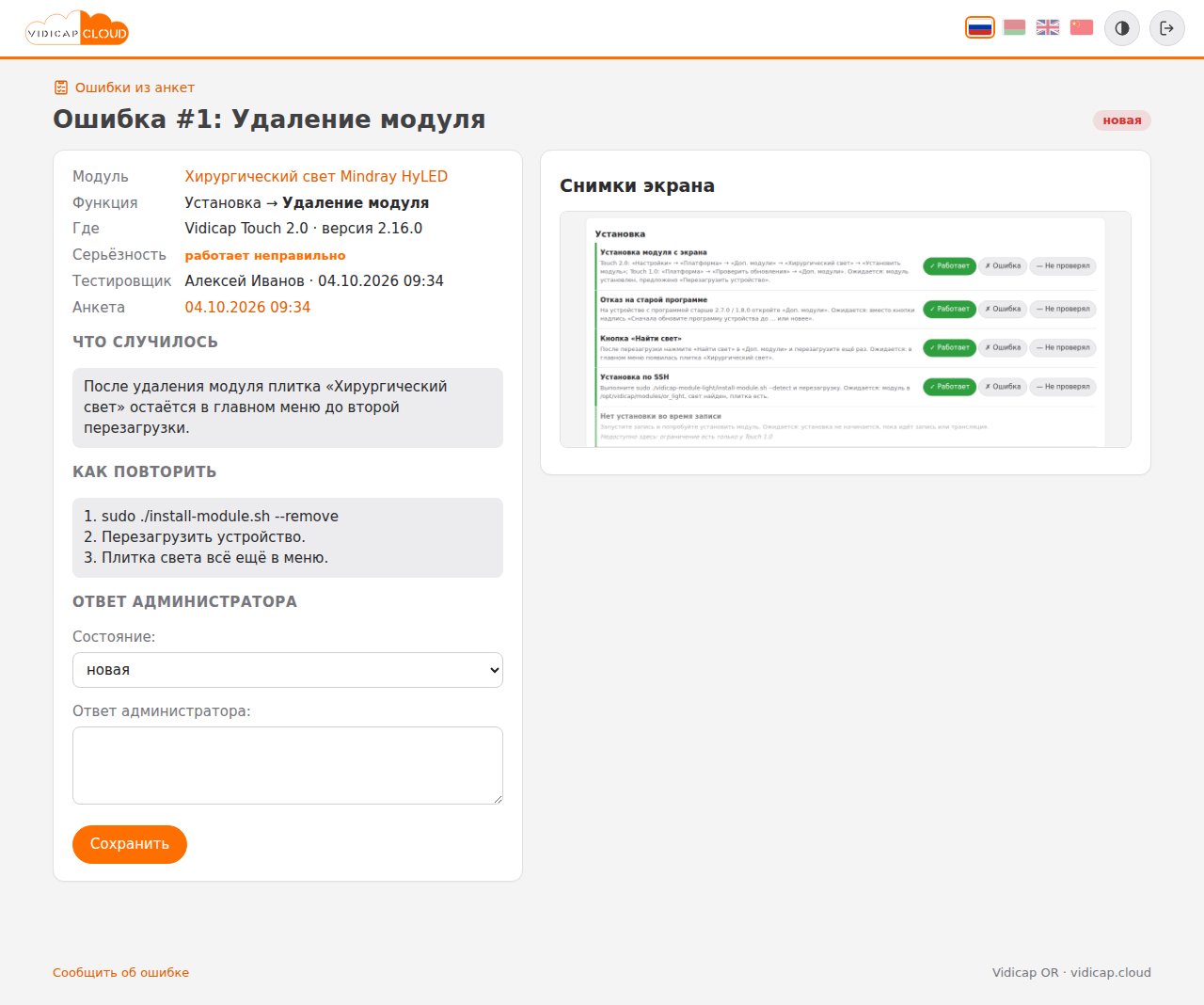Focus the Ответ администратора text area

(x=288, y=765)
